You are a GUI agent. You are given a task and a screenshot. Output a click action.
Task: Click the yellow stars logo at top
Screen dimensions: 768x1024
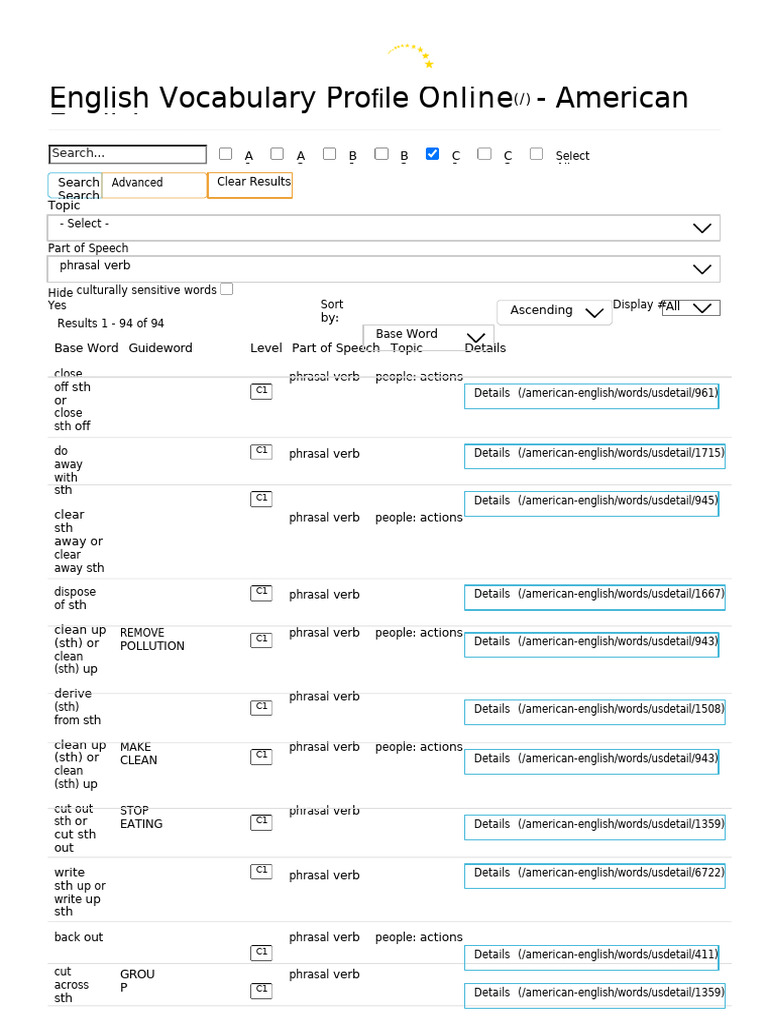click(x=411, y=56)
